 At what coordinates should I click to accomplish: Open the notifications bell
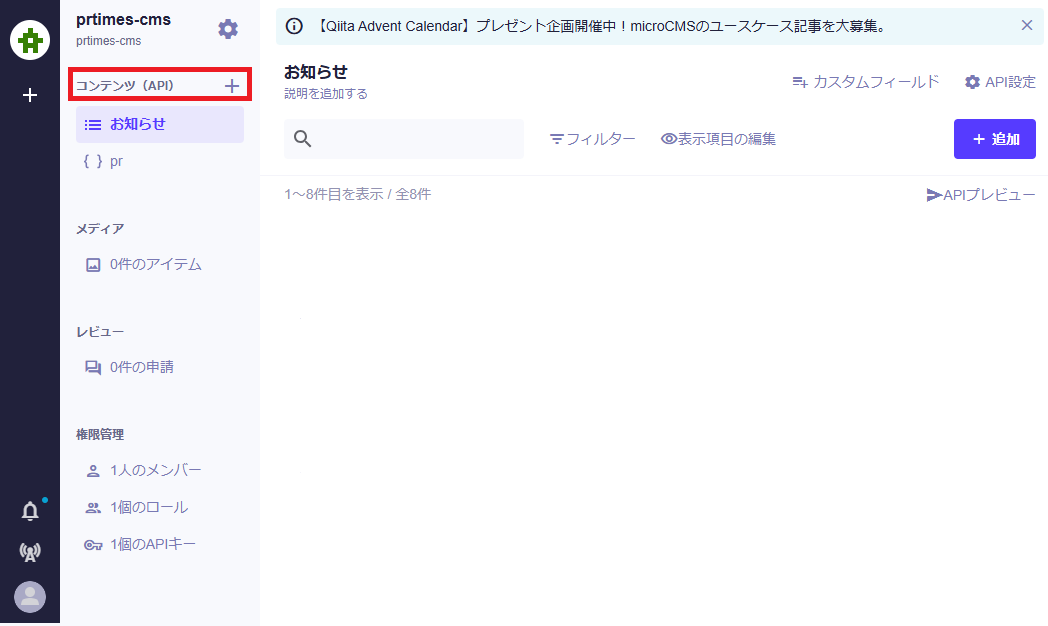[x=30, y=511]
